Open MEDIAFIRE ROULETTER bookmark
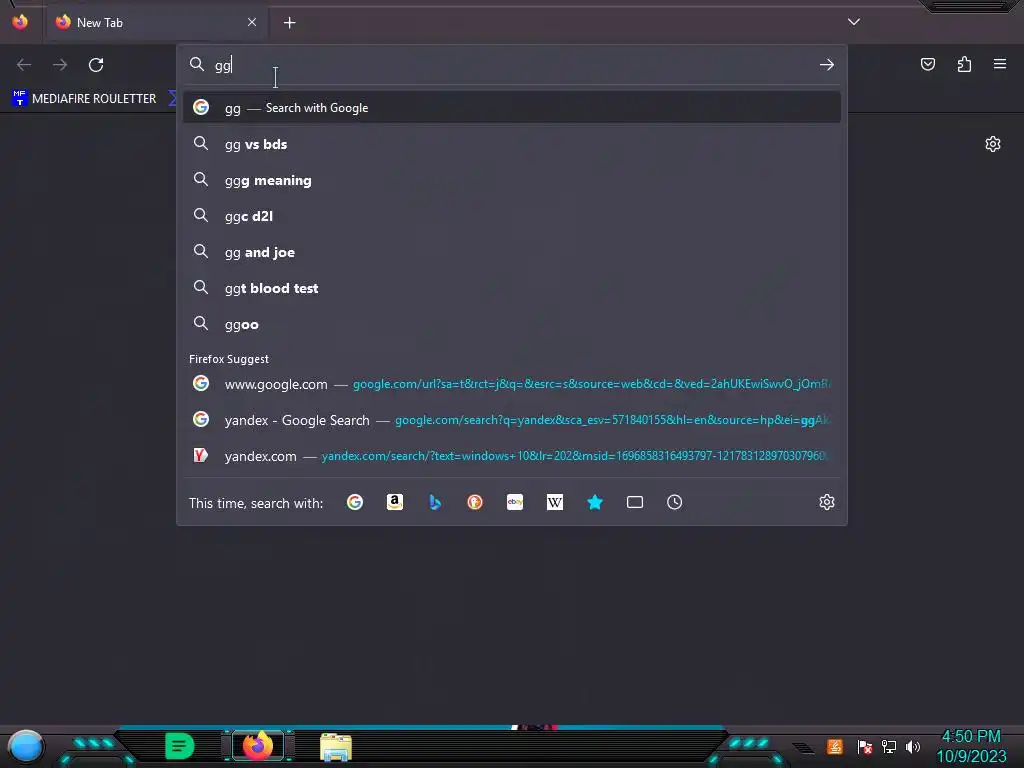The width and height of the screenshot is (1024, 768). (x=84, y=99)
